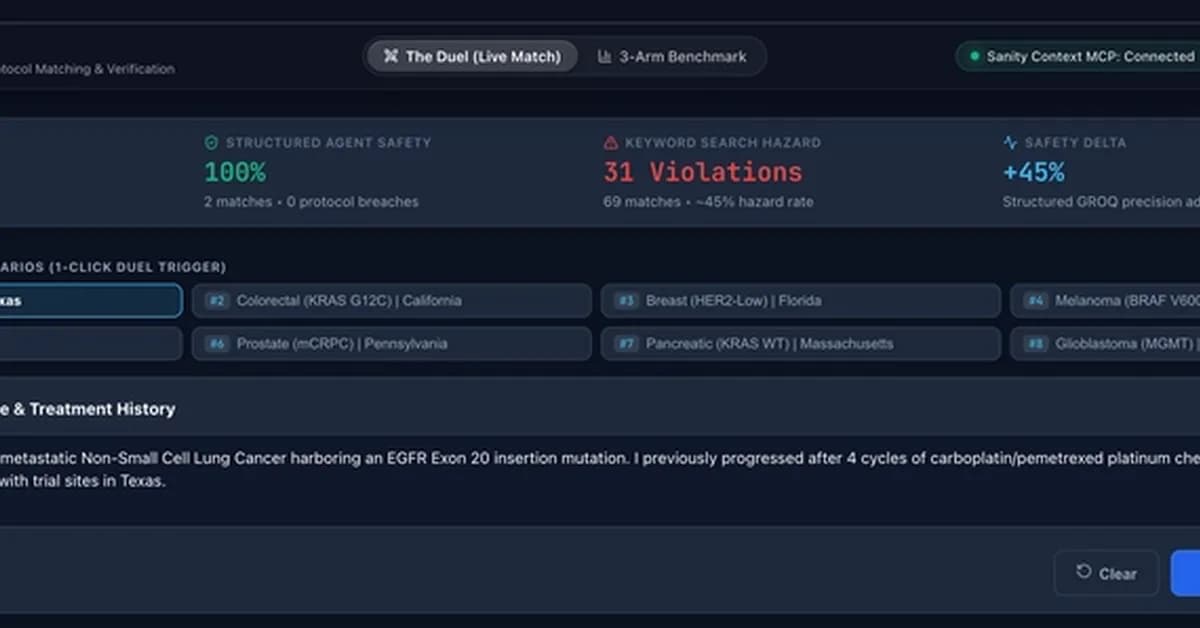The image size is (1200, 628).
Task: Trigger scenario #6 Prostate (mCRPC) Pennsylvania
Action: [x=392, y=344]
